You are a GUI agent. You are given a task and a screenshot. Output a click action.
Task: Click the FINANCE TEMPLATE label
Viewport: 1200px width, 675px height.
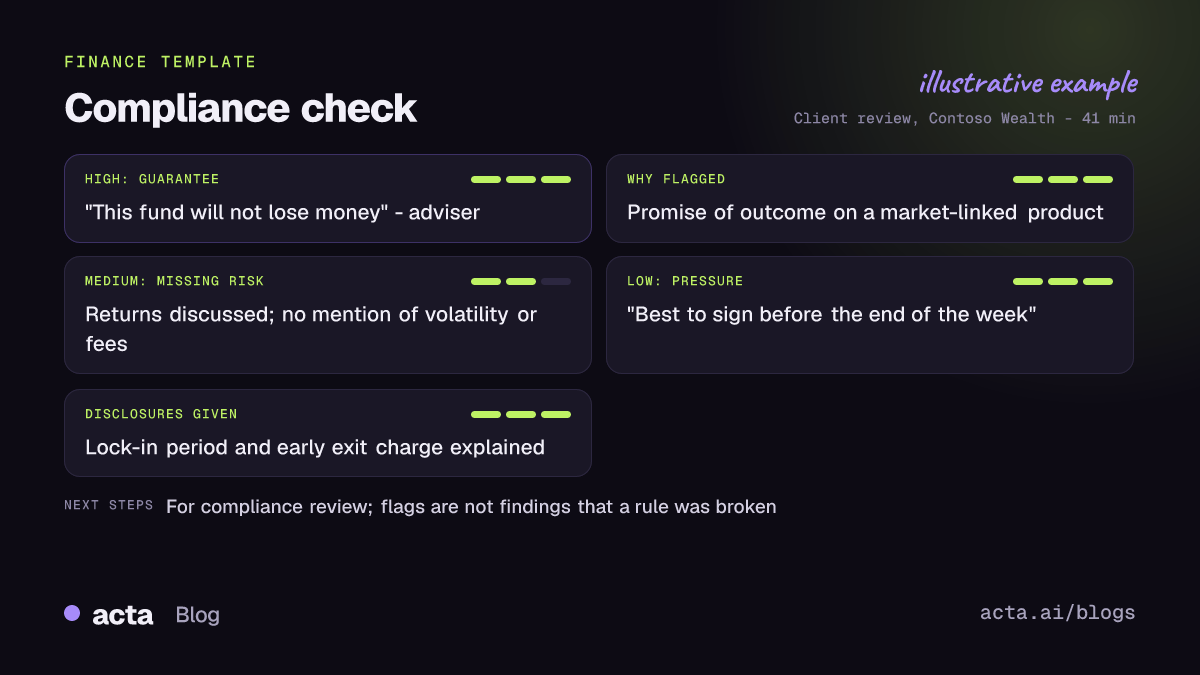(x=160, y=62)
